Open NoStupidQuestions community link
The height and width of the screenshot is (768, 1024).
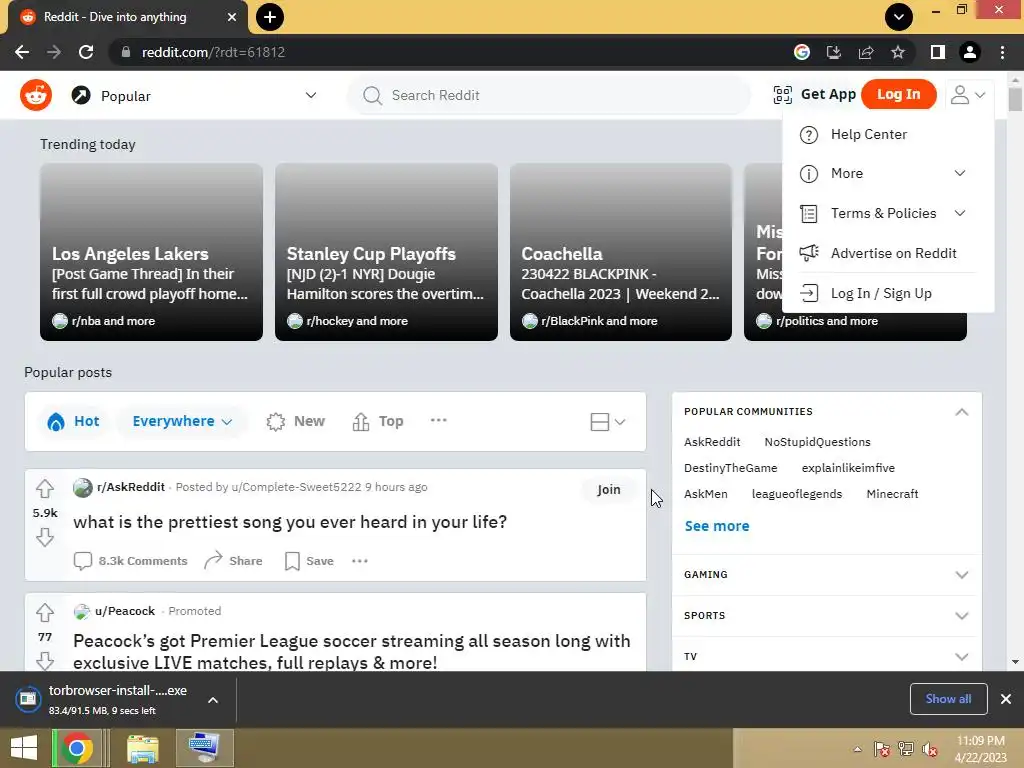(x=817, y=442)
